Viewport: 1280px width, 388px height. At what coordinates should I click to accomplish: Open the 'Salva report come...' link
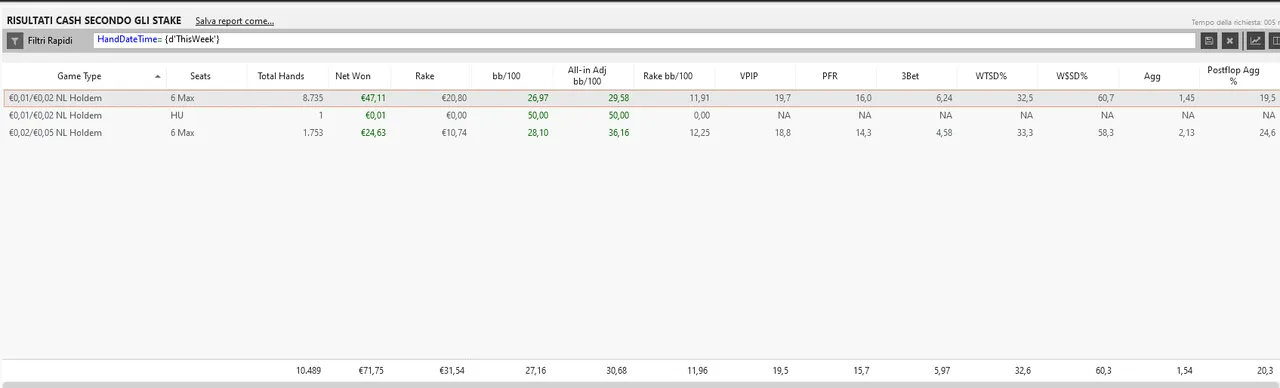click(234, 21)
